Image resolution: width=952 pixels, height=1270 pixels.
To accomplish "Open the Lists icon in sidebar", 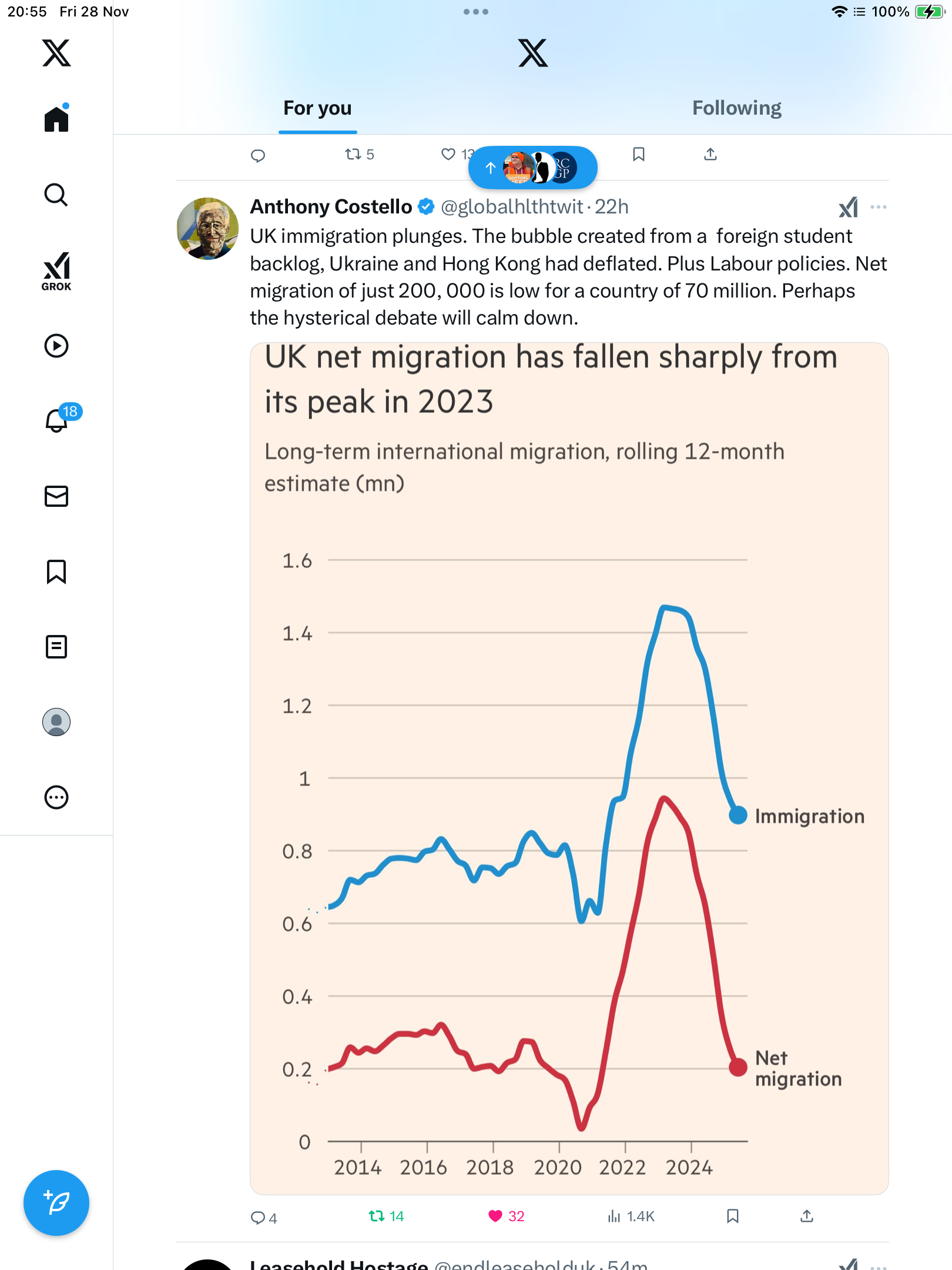I will [56, 647].
